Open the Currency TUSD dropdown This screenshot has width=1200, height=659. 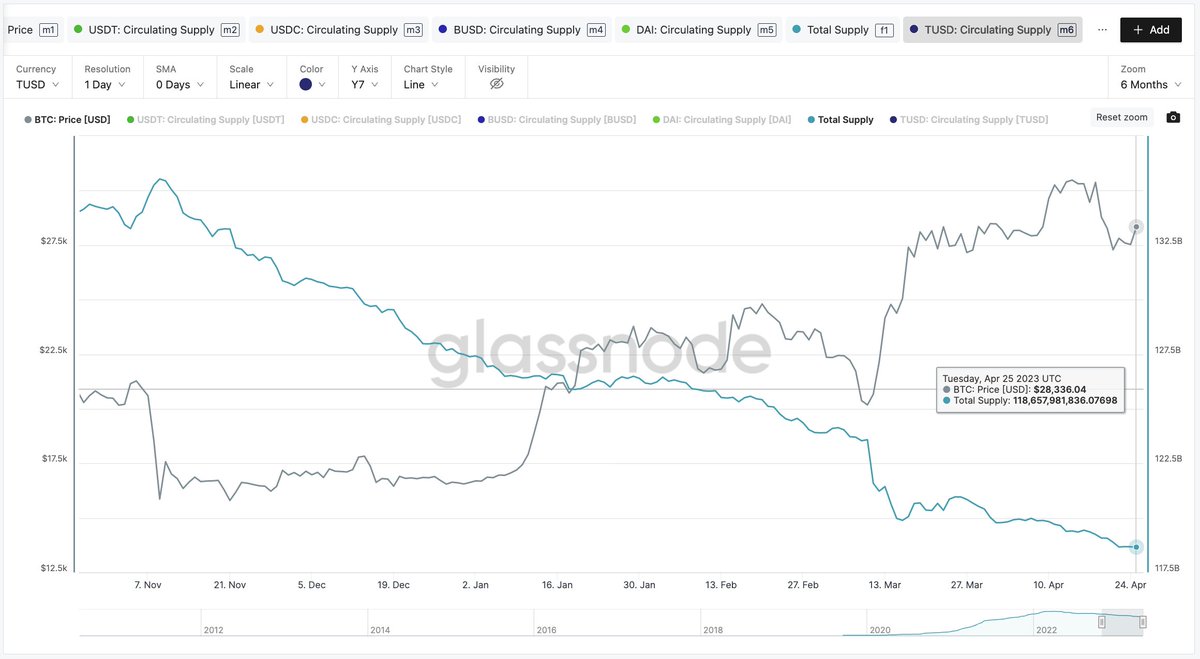pyautogui.click(x=38, y=85)
